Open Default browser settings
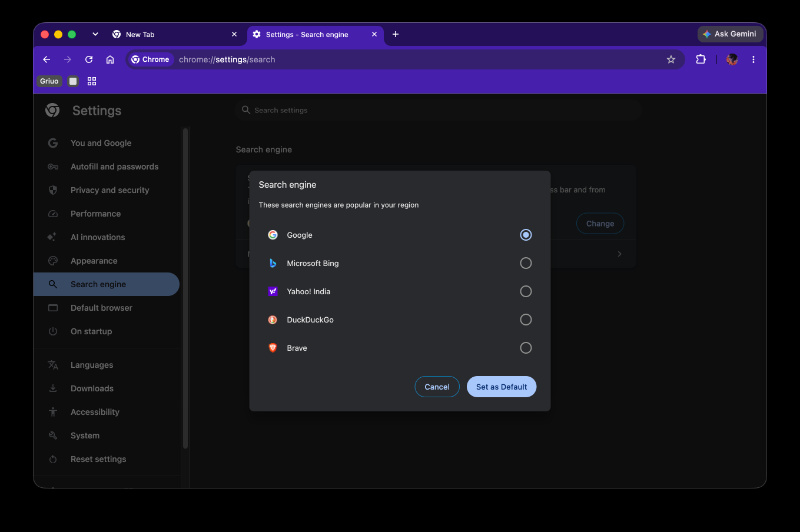The height and width of the screenshot is (532, 800). pyautogui.click(x=106, y=308)
